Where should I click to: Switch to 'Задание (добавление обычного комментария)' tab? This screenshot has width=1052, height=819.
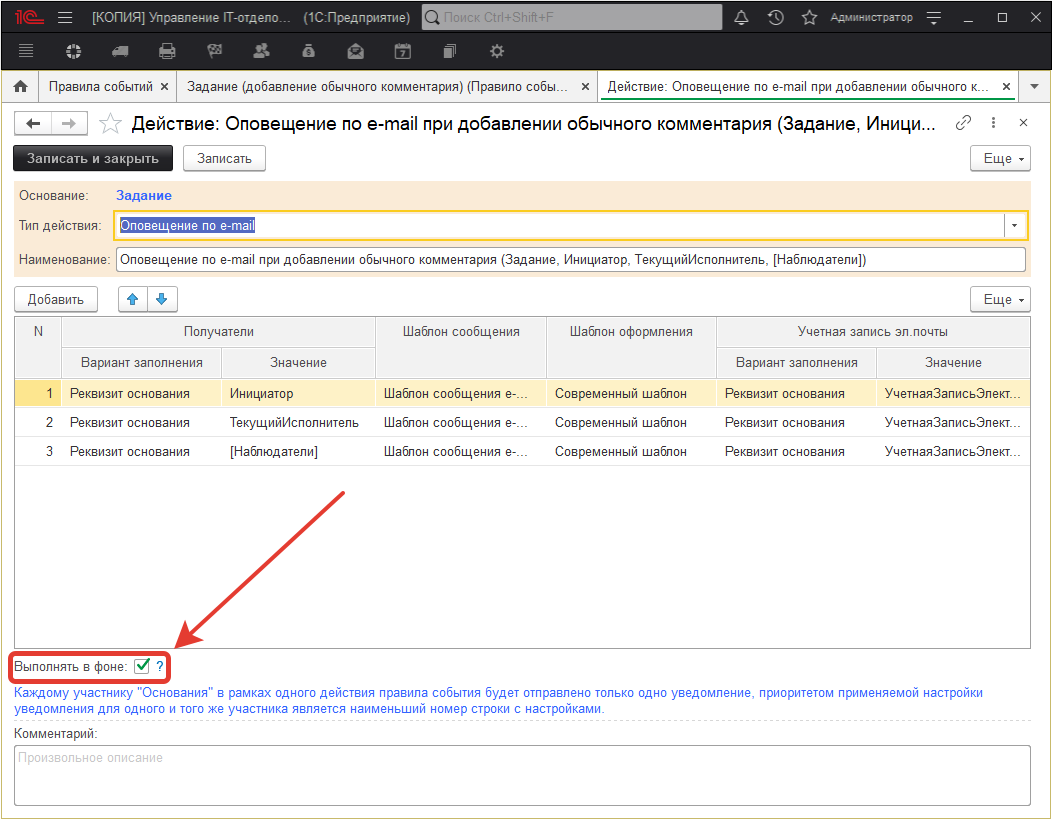[x=376, y=87]
